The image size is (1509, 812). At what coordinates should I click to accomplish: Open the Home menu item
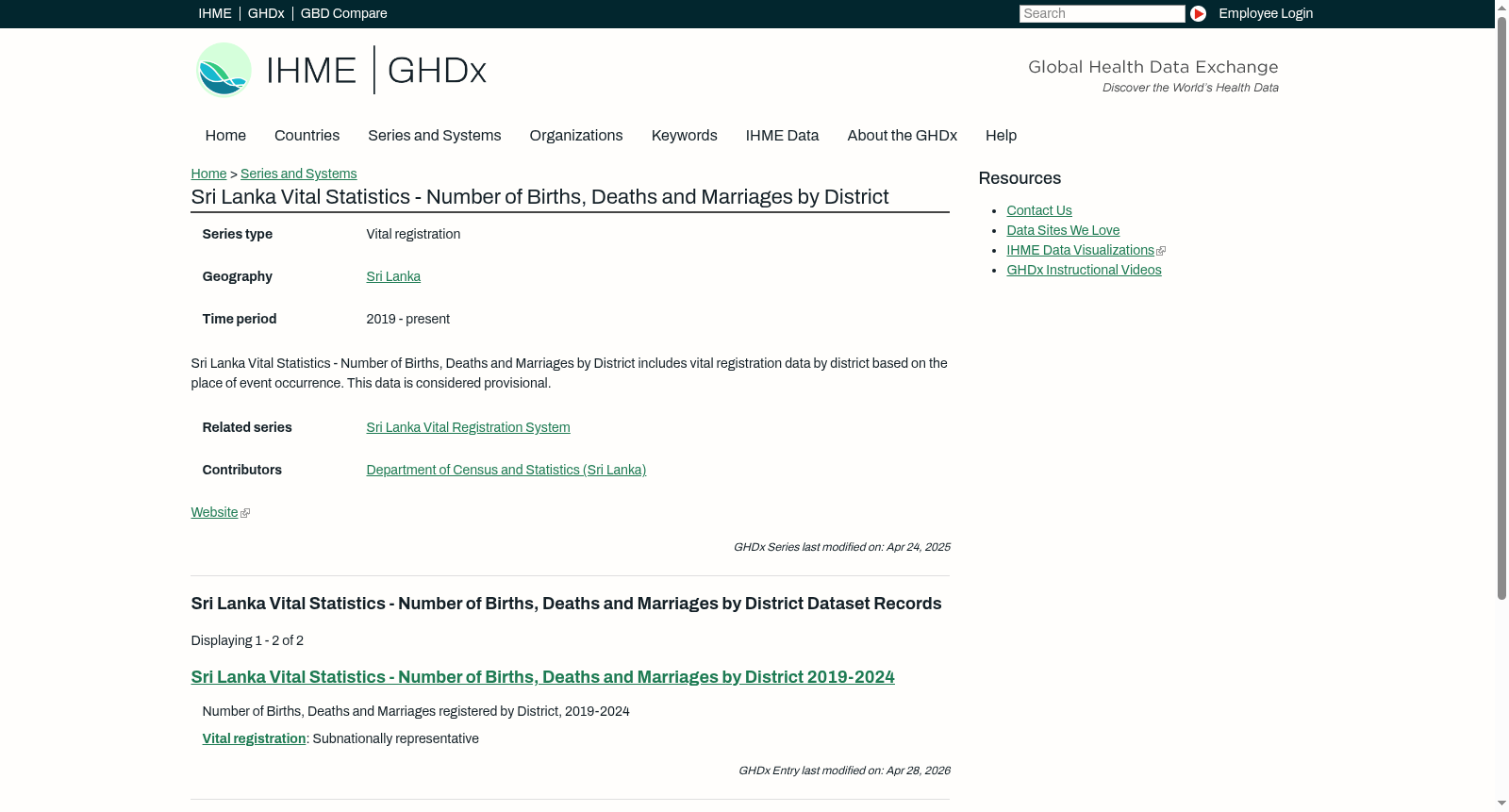coord(225,136)
